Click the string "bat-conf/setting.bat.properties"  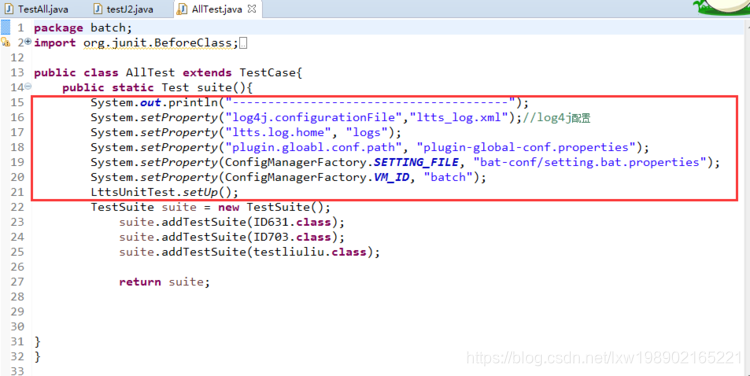tap(590, 162)
